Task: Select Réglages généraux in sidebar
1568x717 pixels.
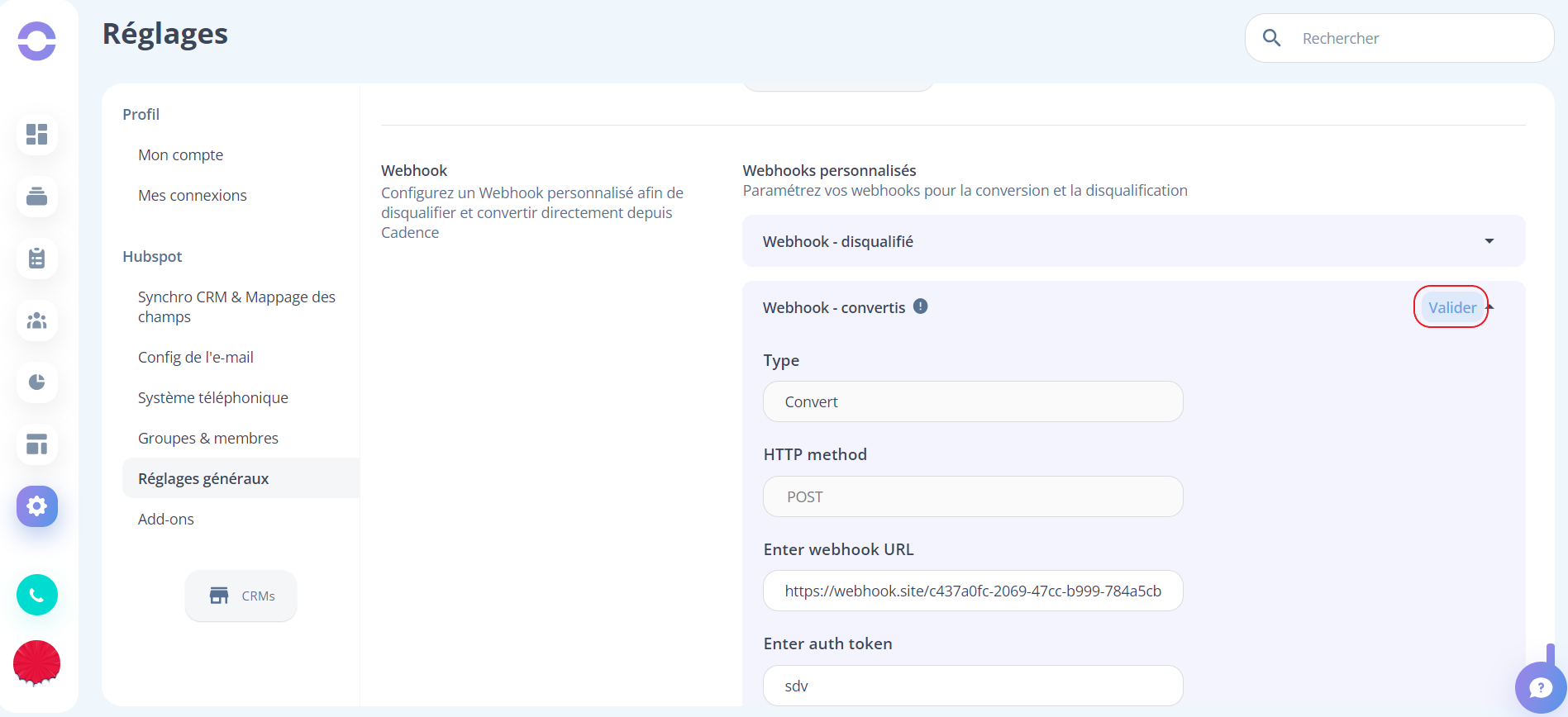Action: (x=241, y=478)
